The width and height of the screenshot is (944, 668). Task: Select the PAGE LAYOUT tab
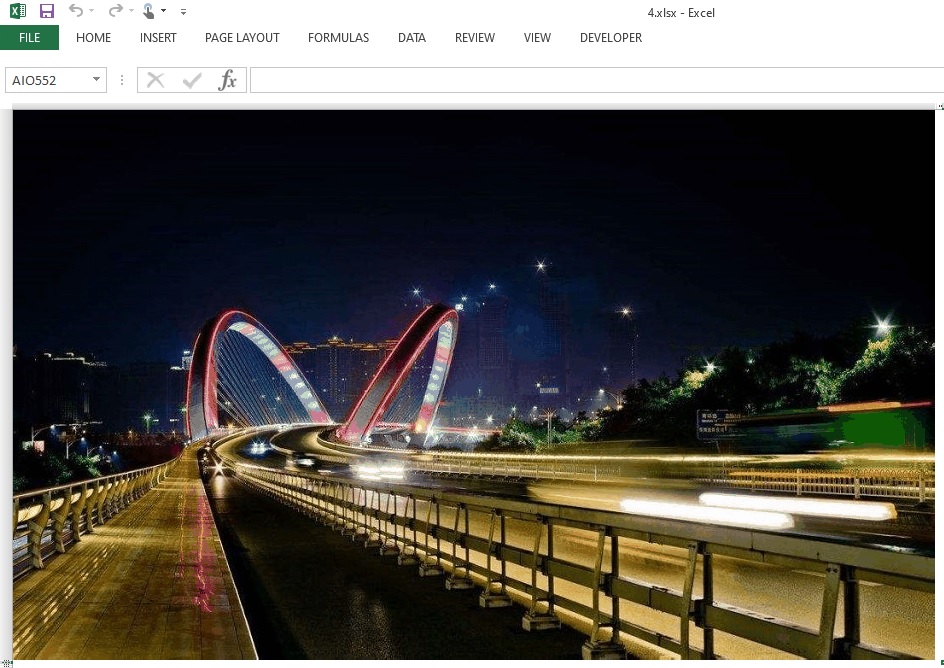pos(242,38)
